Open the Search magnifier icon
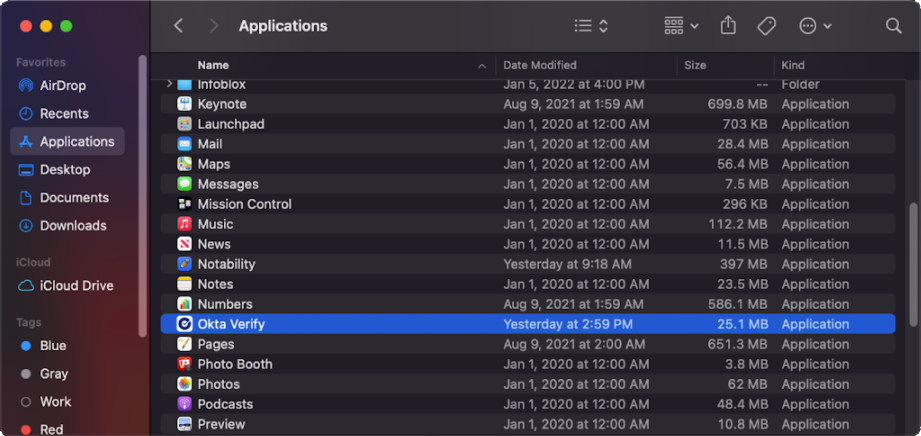Image resolution: width=921 pixels, height=436 pixels. [893, 26]
